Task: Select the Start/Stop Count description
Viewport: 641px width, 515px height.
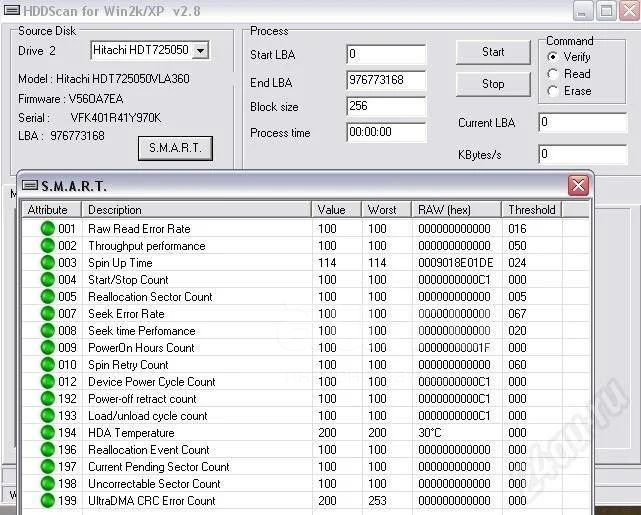Action: [128, 280]
